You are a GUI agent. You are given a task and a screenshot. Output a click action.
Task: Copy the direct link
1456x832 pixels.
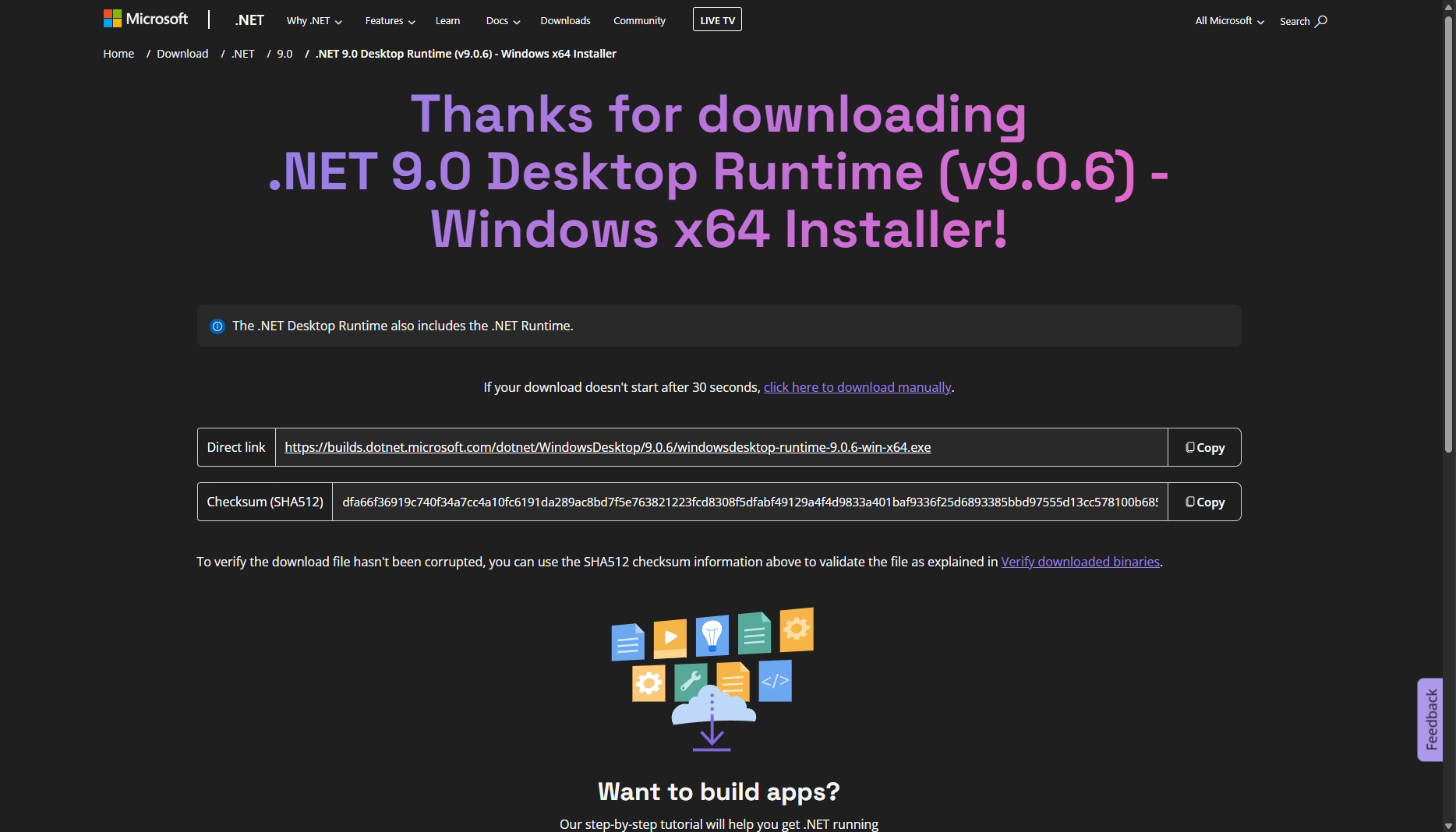pos(1204,447)
